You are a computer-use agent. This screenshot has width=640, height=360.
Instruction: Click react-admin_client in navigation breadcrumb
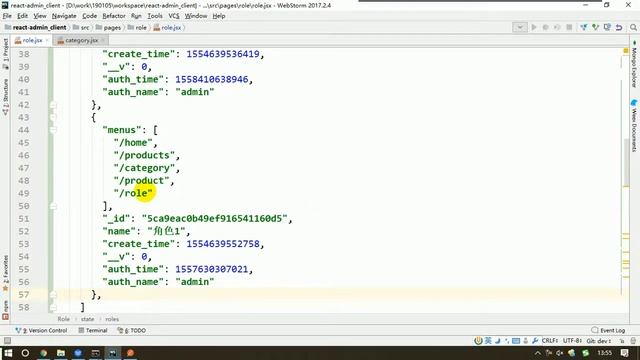[x=36, y=28]
